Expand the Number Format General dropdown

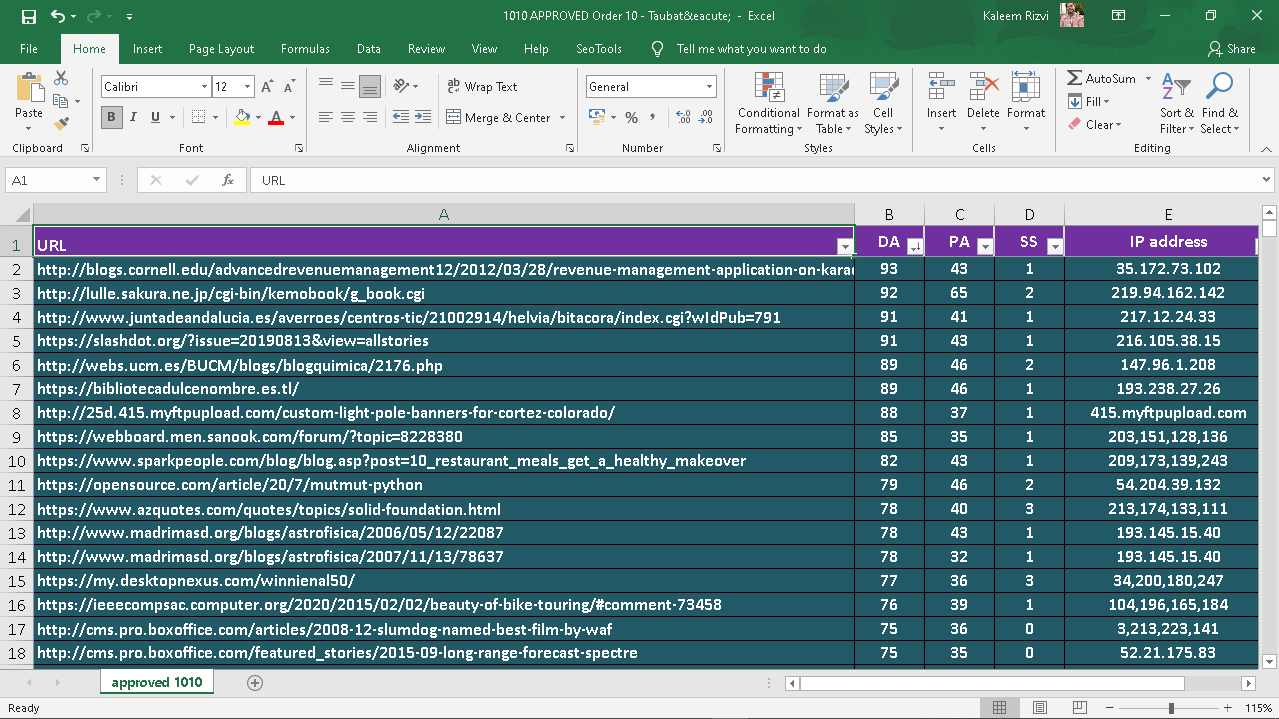pyautogui.click(x=709, y=87)
